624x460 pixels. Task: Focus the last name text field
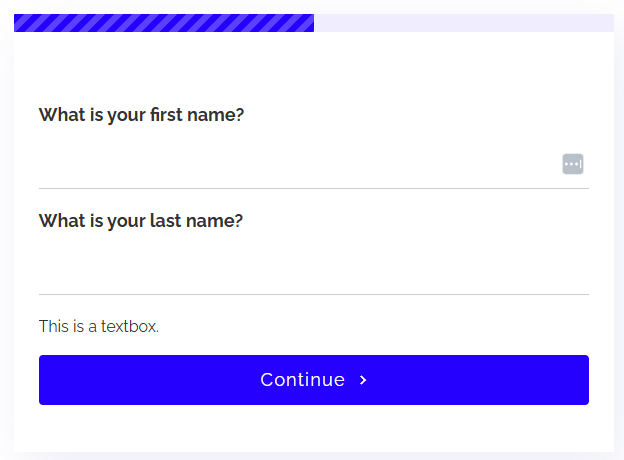[314, 271]
